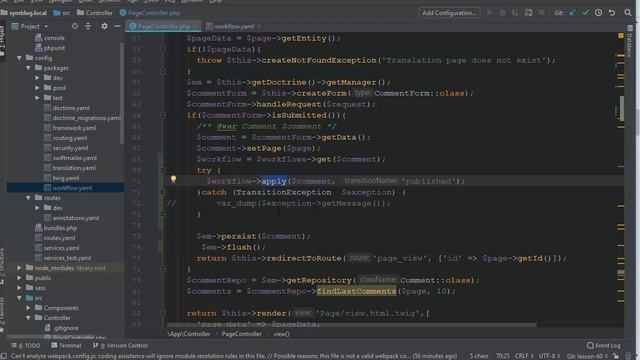Click the editor vertical scrollbar thumb
The height and width of the screenshot is (360, 640).
click(622, 108)
